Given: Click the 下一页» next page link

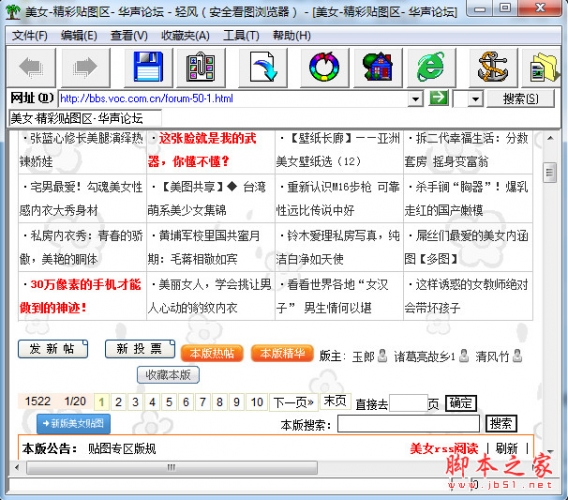Looking at the screenshot, I should [294, 402].
